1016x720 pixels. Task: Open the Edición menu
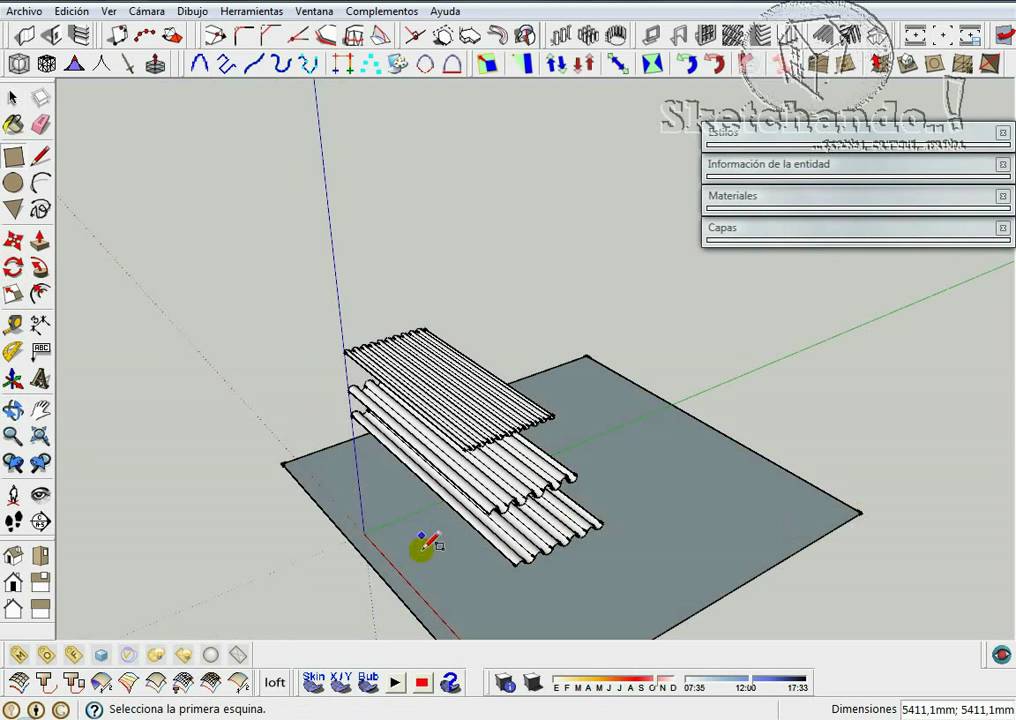coord(72,11)
